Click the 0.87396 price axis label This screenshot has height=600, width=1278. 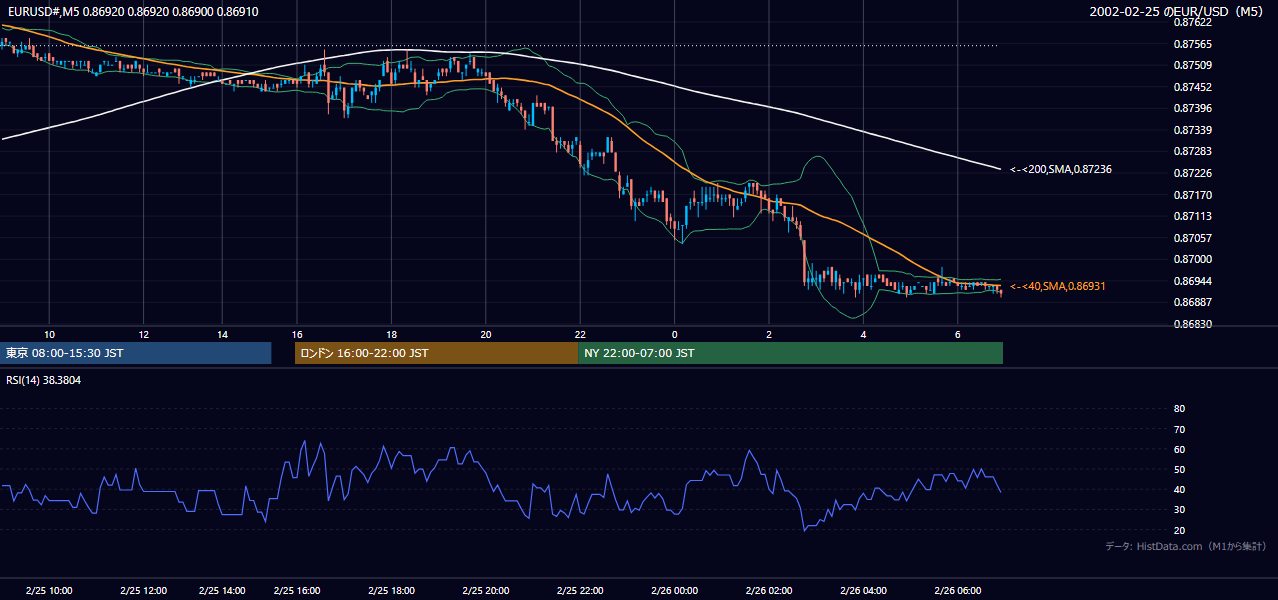click(1192, 109)
